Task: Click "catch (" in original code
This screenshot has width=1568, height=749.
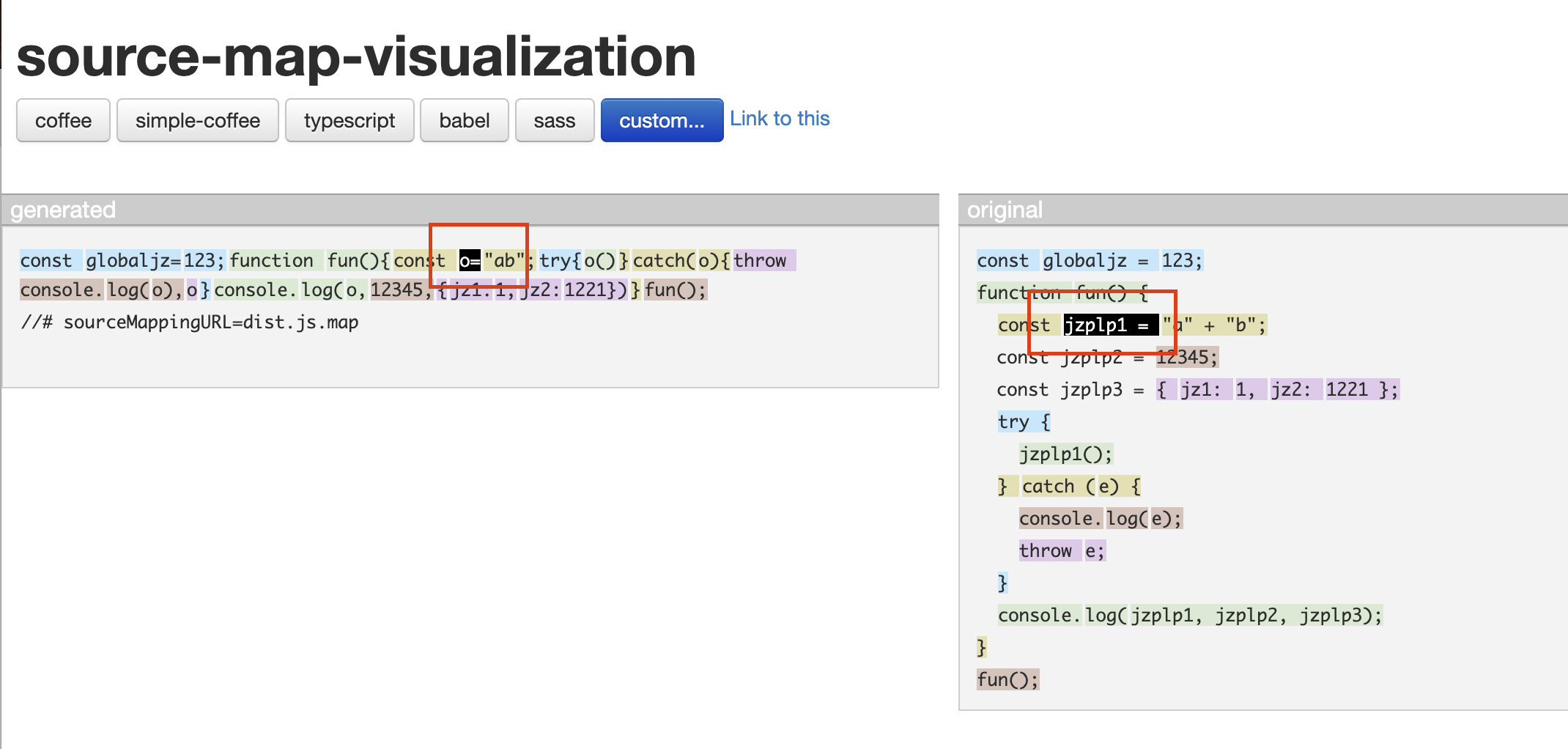Action: coord(1059,486)
